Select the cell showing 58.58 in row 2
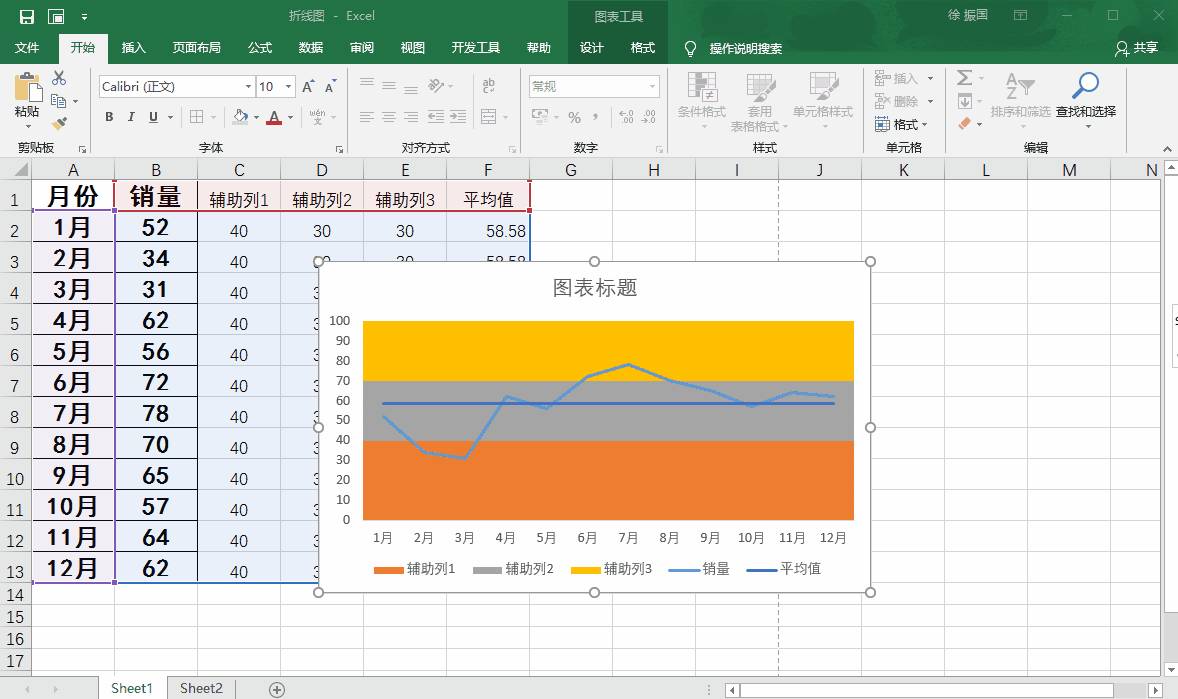Viewport: 1178px width, 699px height. coord(488,227)
